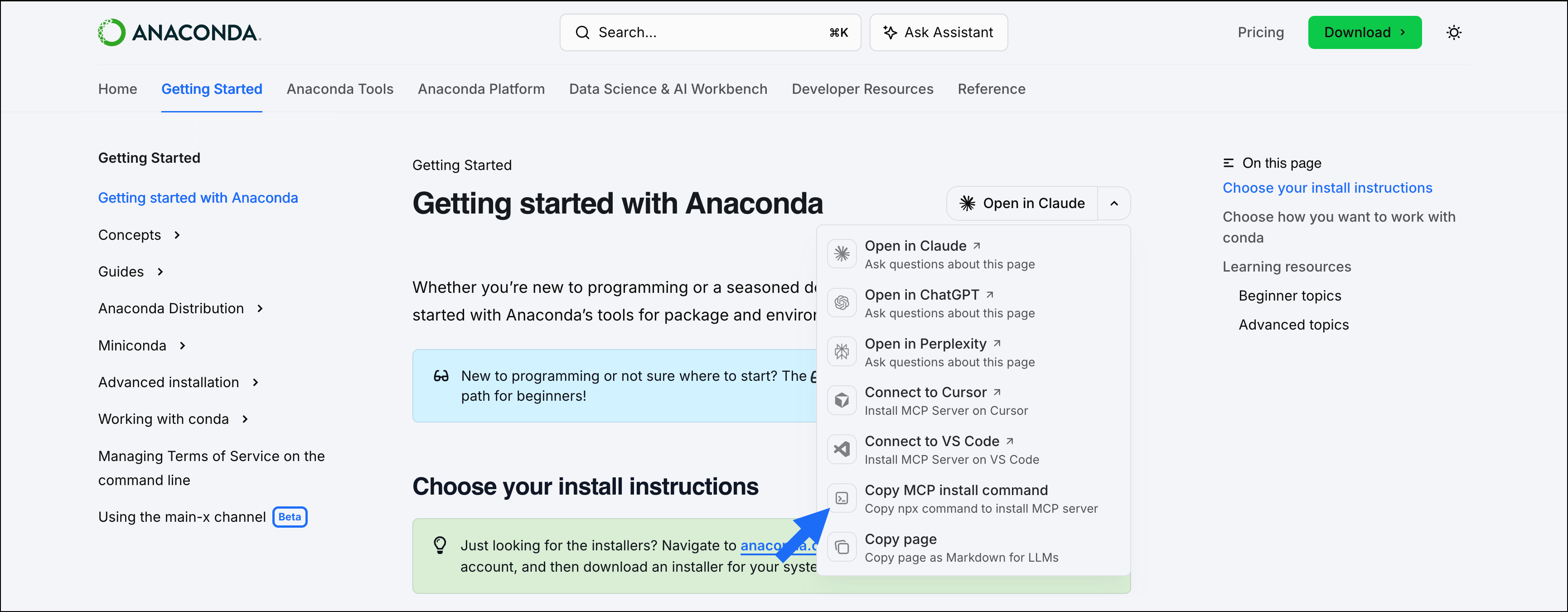This screenshot has width=1568, height=612.
Task: Jump to Choose how you want to work with conda
Action: [x=1339, y=227]
